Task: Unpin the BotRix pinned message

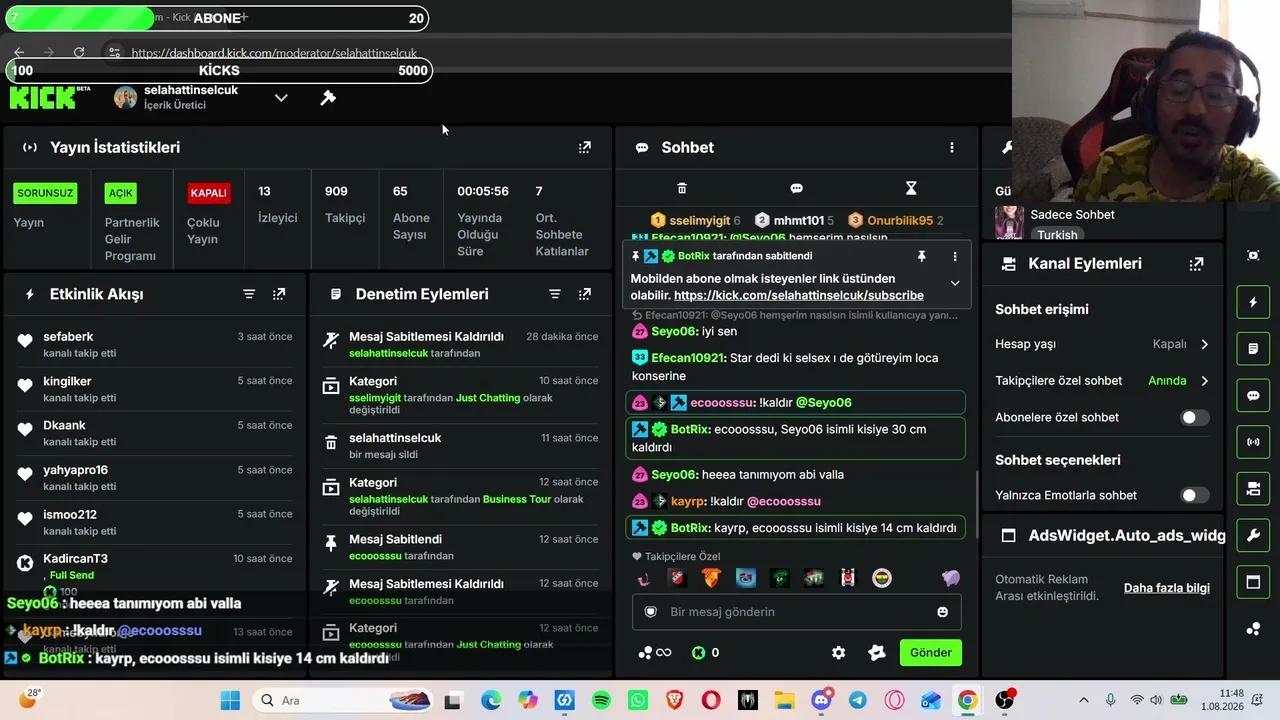Action: tap(921, 257)
